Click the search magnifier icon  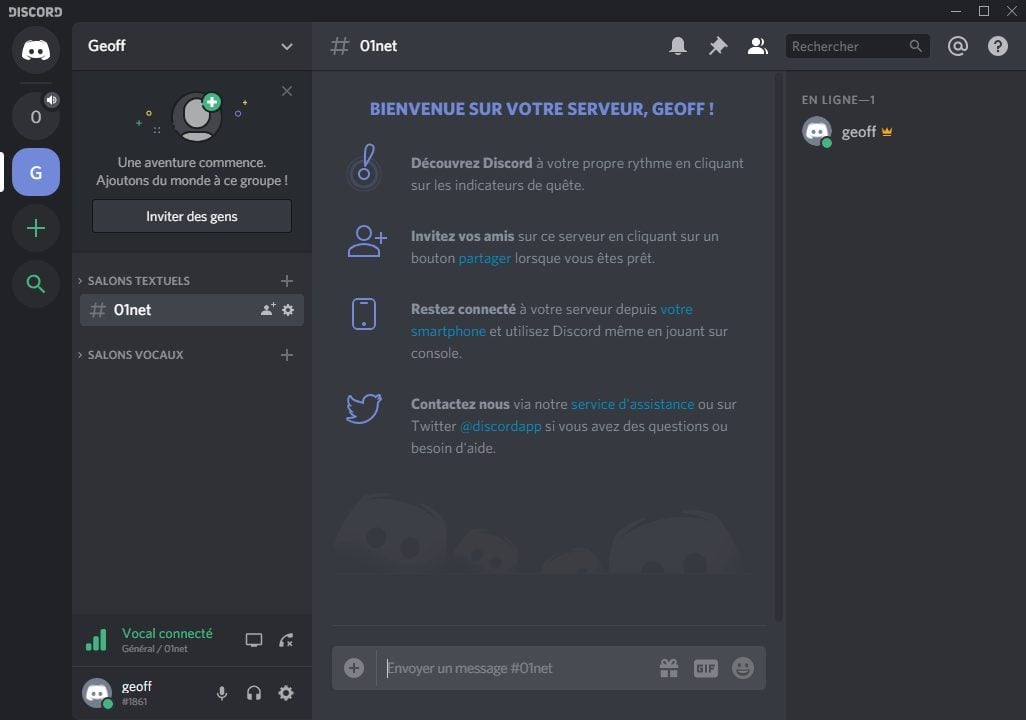(915, 46)
